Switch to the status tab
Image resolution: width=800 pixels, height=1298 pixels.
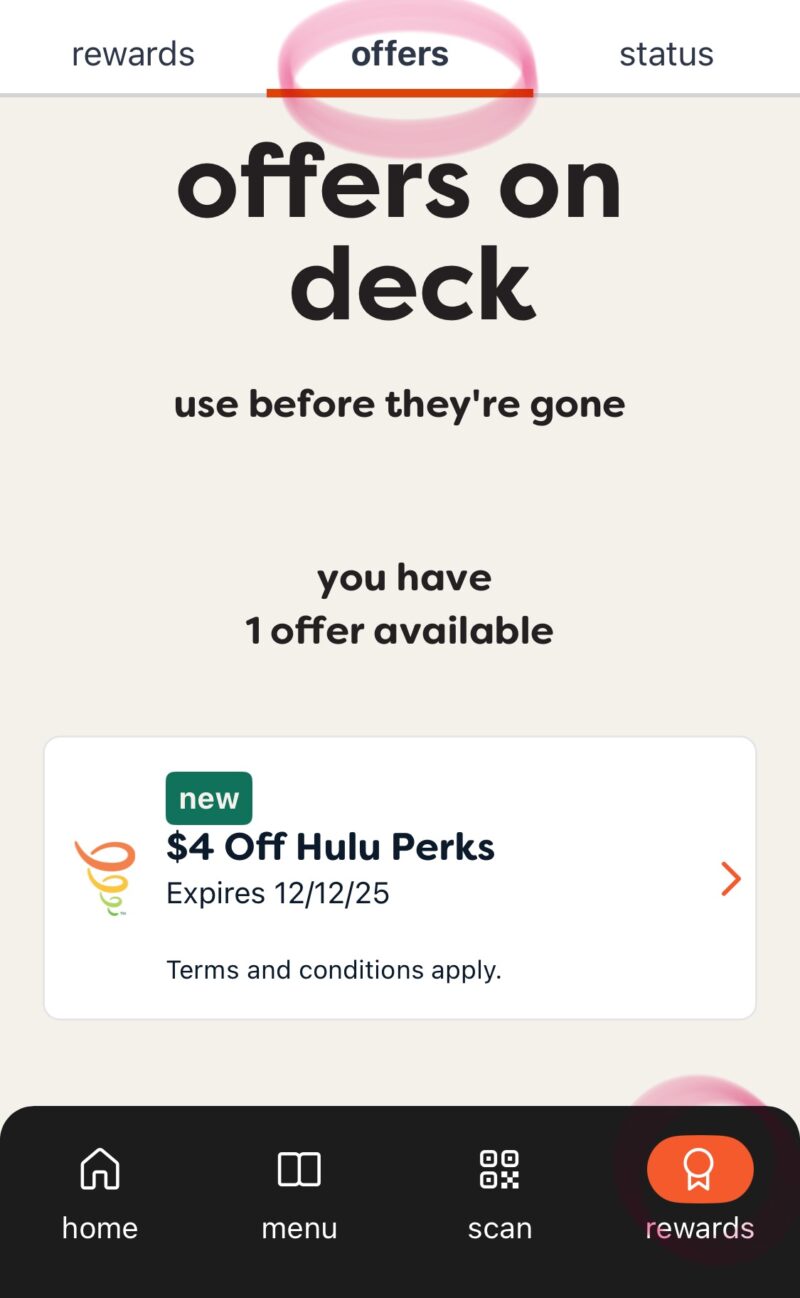click(666, 54)
